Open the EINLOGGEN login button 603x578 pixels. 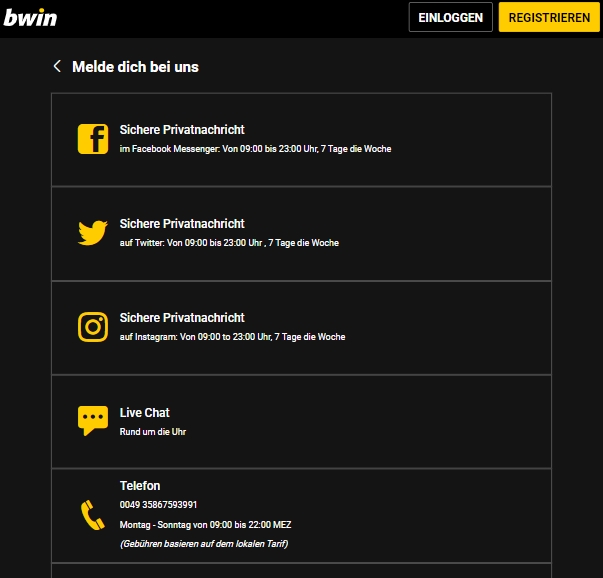click(451, 17)
